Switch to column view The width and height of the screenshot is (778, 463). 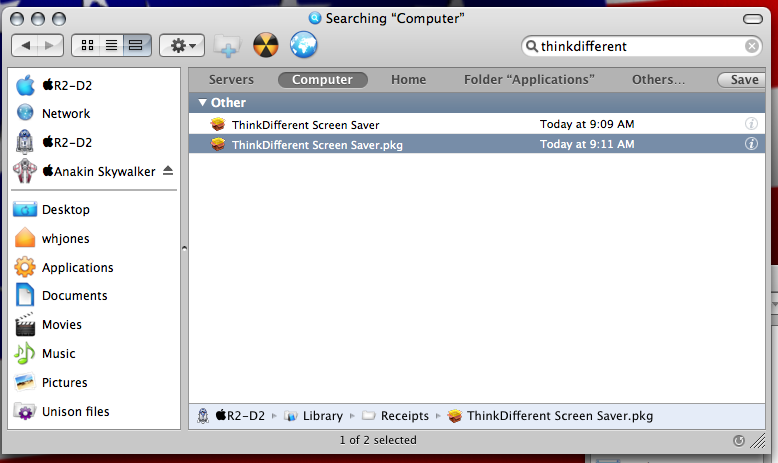136,46
